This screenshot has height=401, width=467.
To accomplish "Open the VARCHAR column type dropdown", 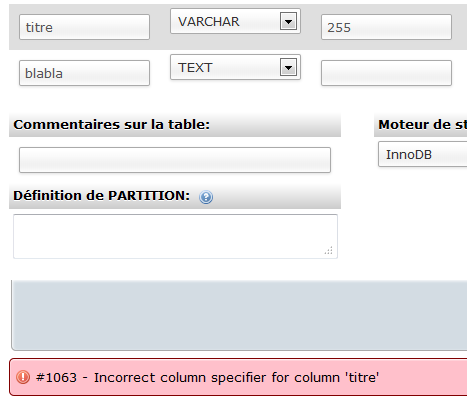I will 235,21.
